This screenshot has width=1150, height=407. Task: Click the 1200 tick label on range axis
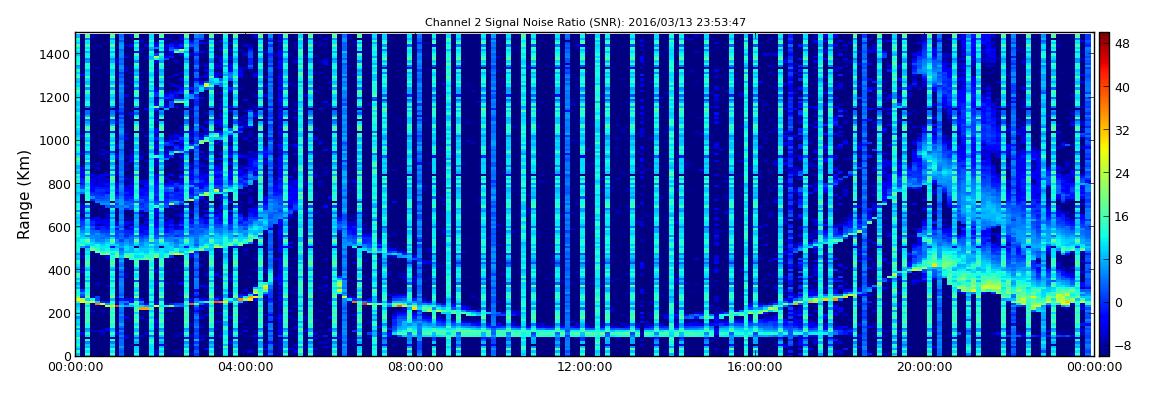point(55,98)
